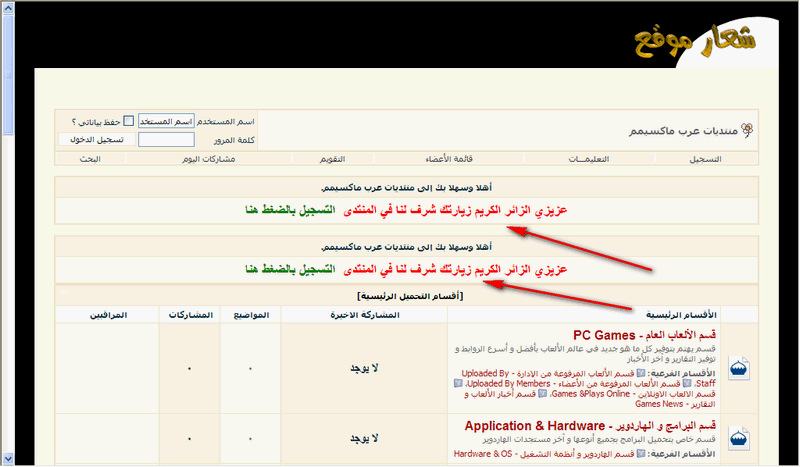Screen dimensions: 800x467
Task: Click the المشاركة الاخيرة column header
Action: 364,315
